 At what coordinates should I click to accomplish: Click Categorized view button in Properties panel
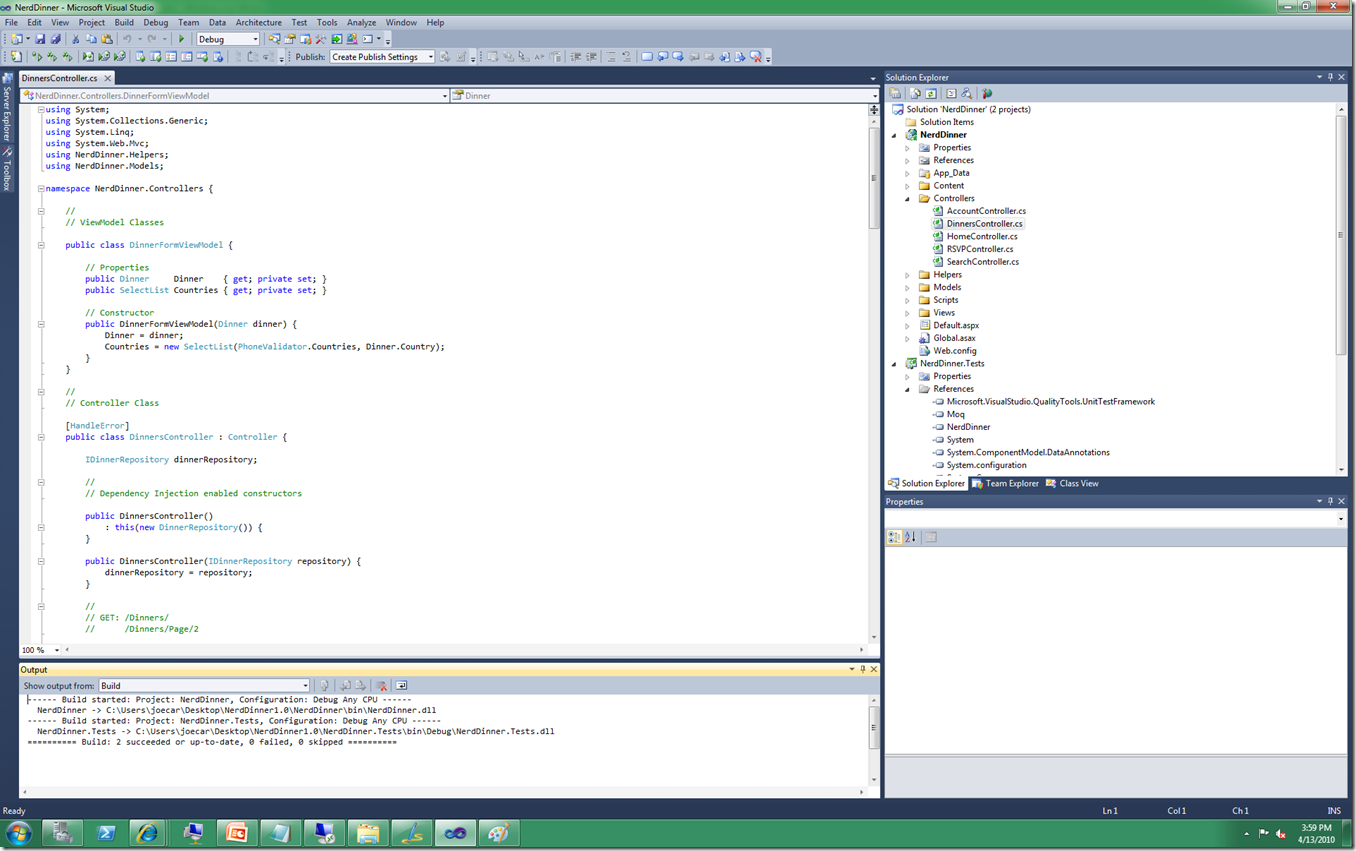[x=894, y=537]
